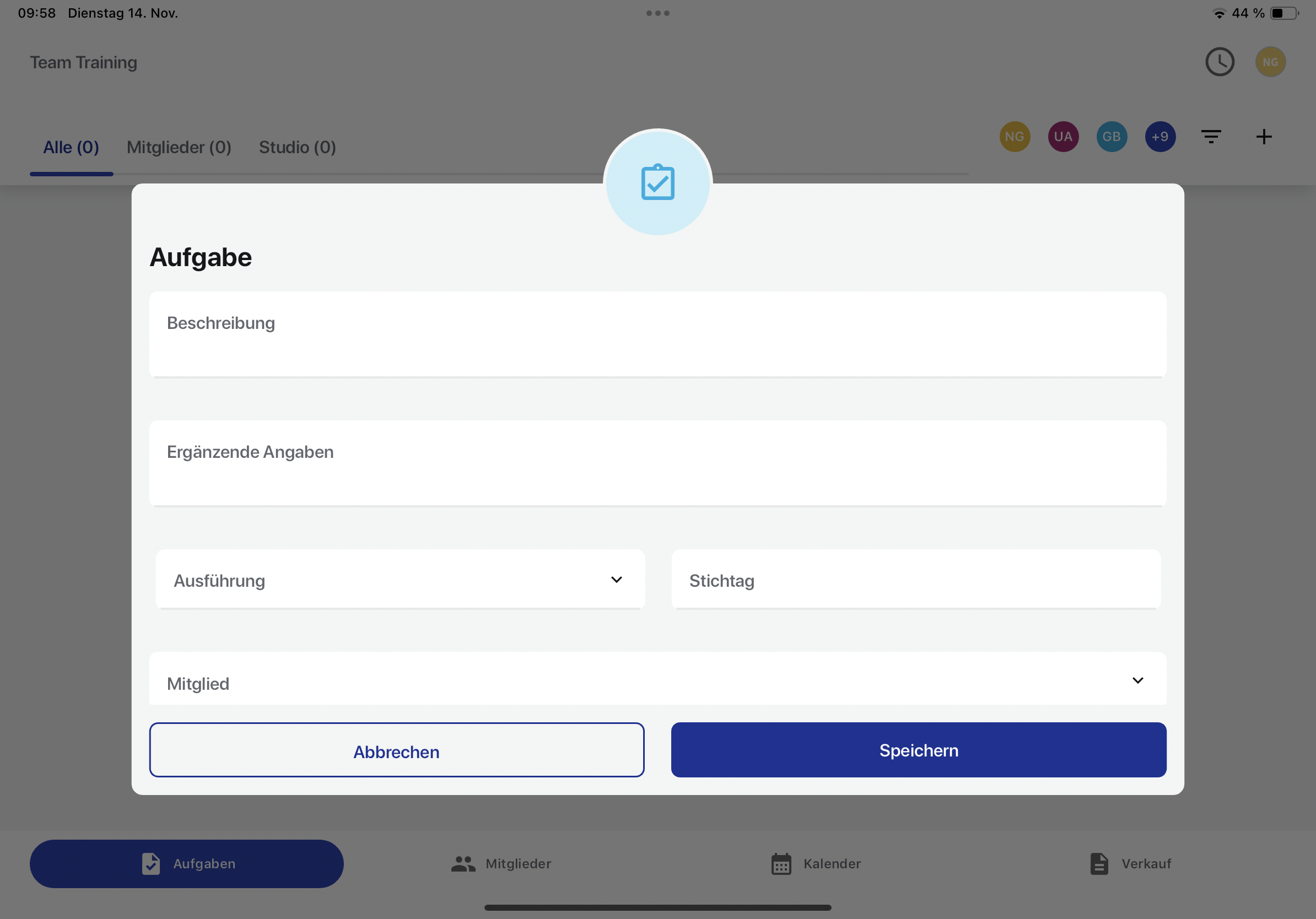
Task: Open the filter list icon
Action: pos(1211,136)
